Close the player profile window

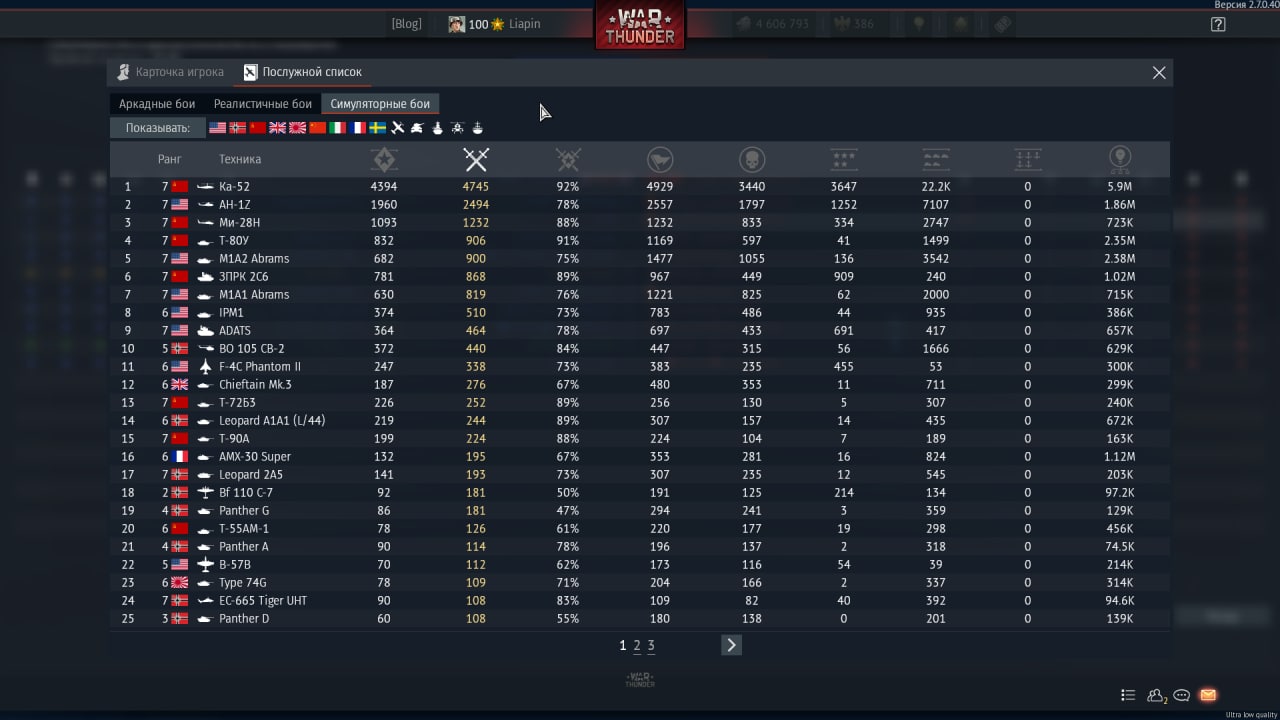click(x=1159, y=72)
